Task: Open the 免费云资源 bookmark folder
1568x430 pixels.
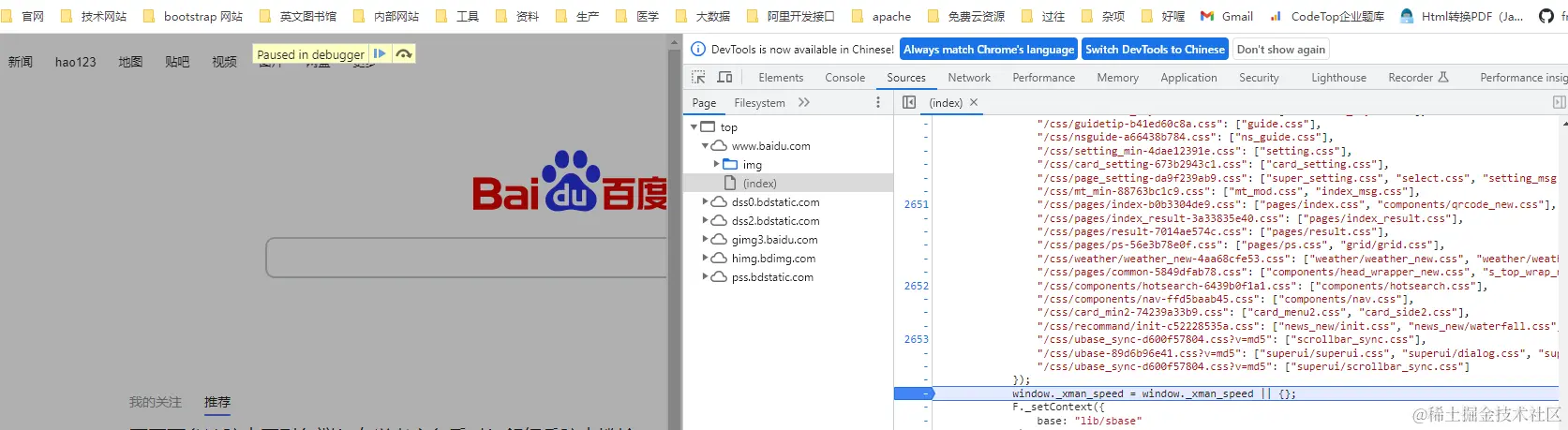Action: (x=964, y=16)
